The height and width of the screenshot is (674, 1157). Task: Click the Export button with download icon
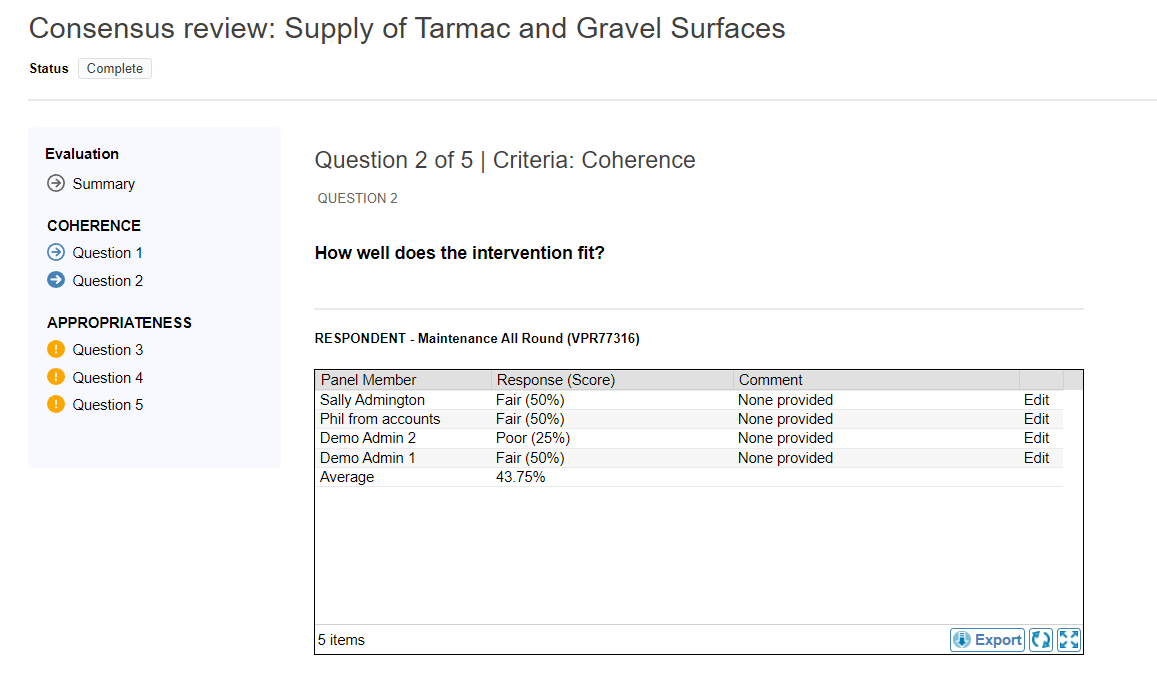coord(987,640)
